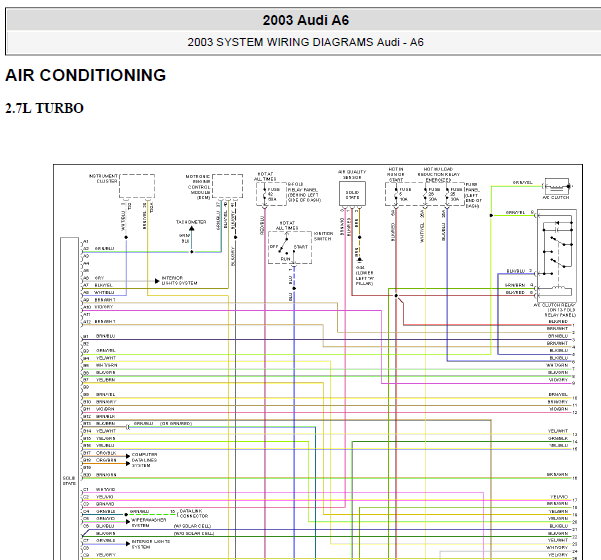Click the '(W/ SOLAR CELL)' note
The height and width of the screenshot is (560, 601).
(192, 526)
